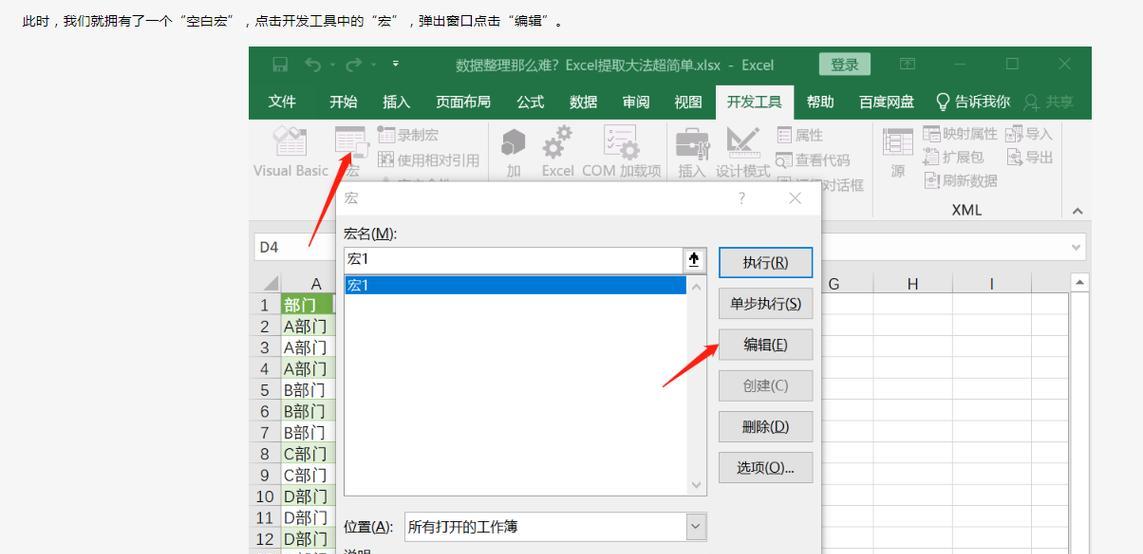
Task: Click the 宏名 text input field
Action: 513,260
